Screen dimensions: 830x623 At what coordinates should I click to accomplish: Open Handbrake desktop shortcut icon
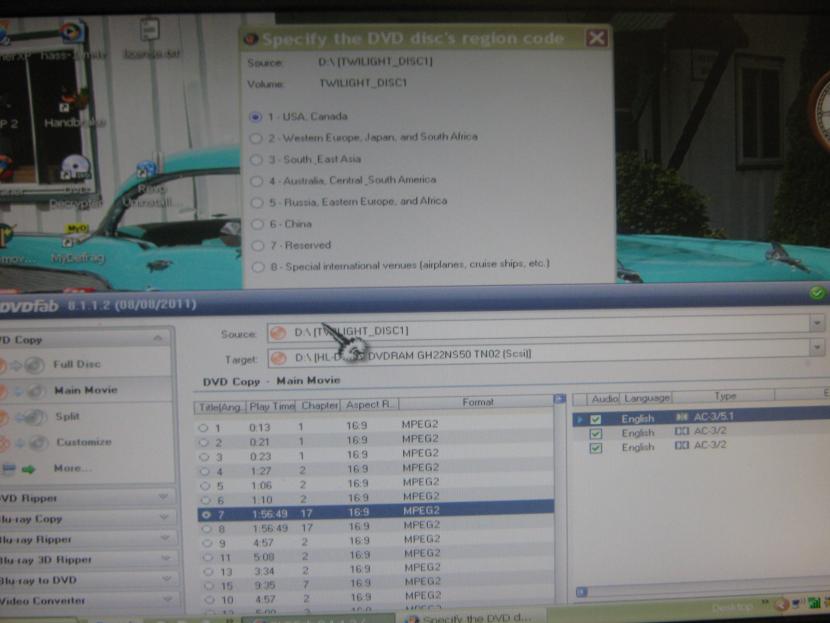pyautogui.click(x=74, y=111)
